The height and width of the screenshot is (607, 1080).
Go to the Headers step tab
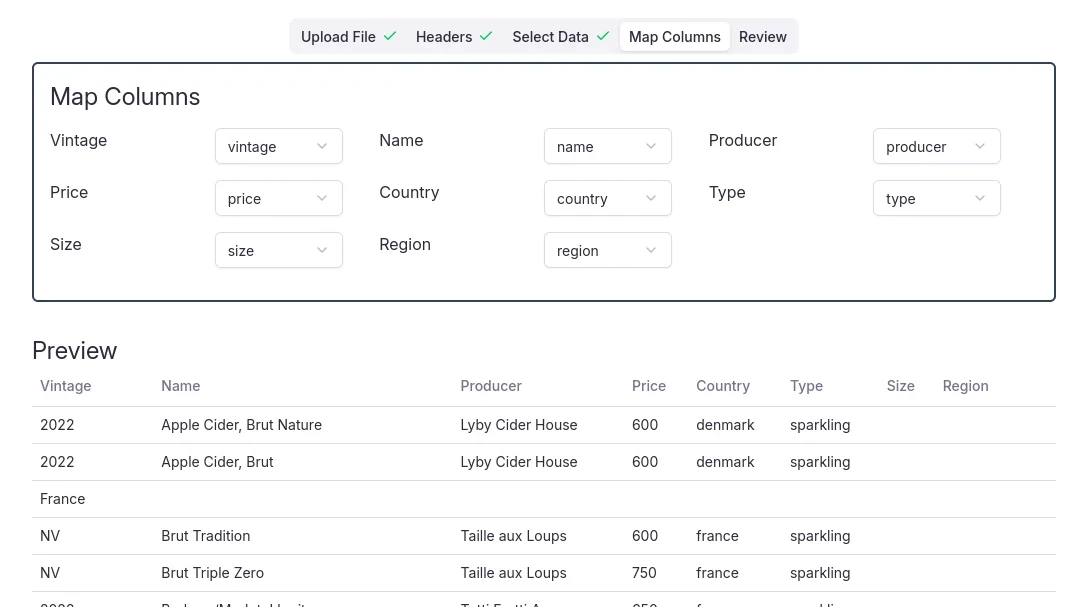[x=444, y=37]
